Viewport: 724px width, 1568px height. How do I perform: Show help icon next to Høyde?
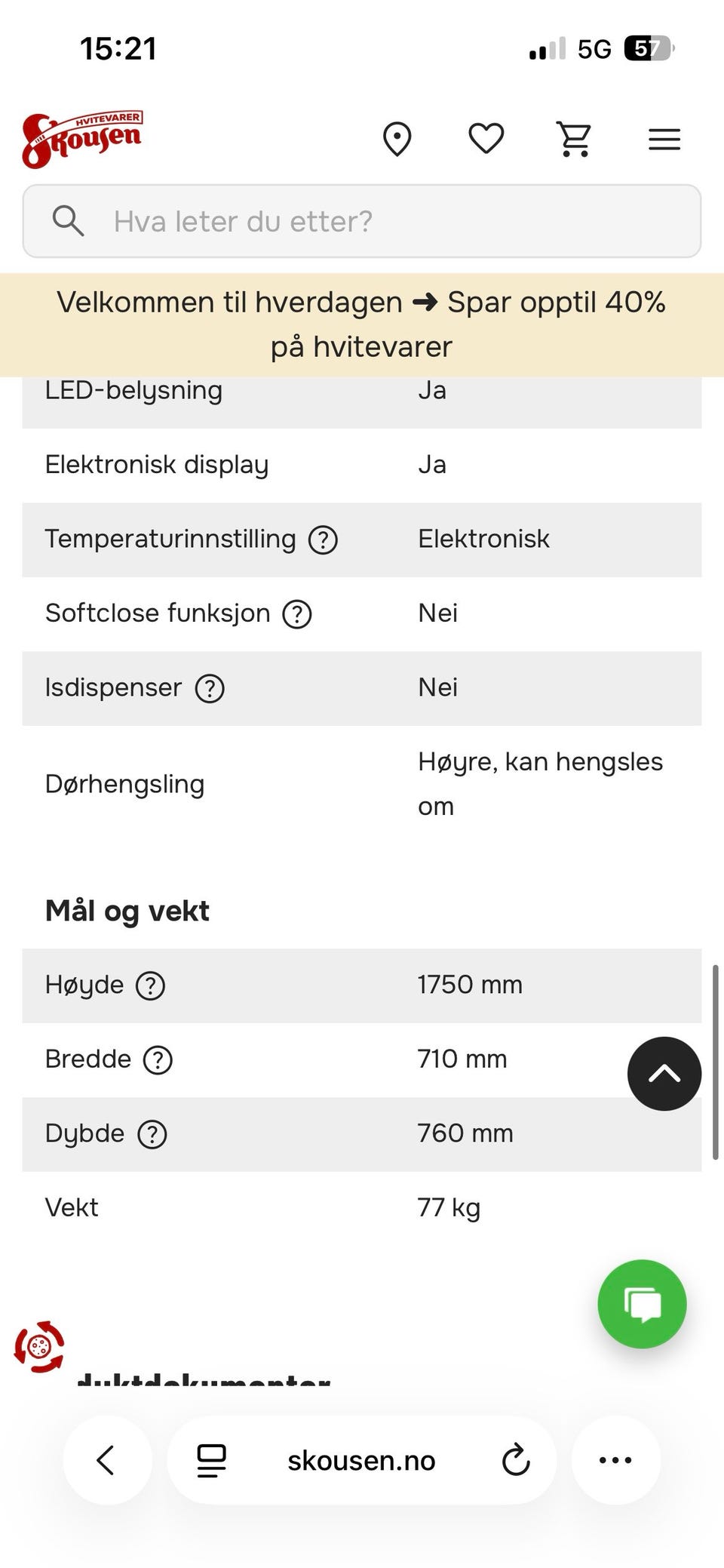click(150, 985)
